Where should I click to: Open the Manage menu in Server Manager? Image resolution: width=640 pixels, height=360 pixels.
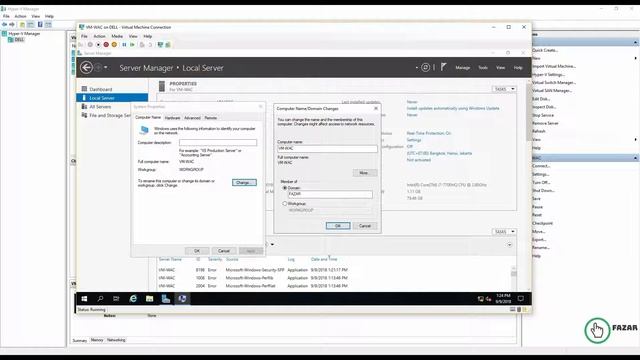pyautogui.click(x=462, y=68)
